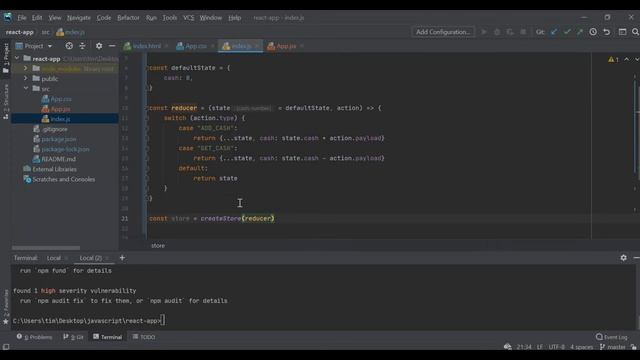Click the Debug bug icon in toolbar
Viewport: 640px width, 360px height.
pos(497,32)
